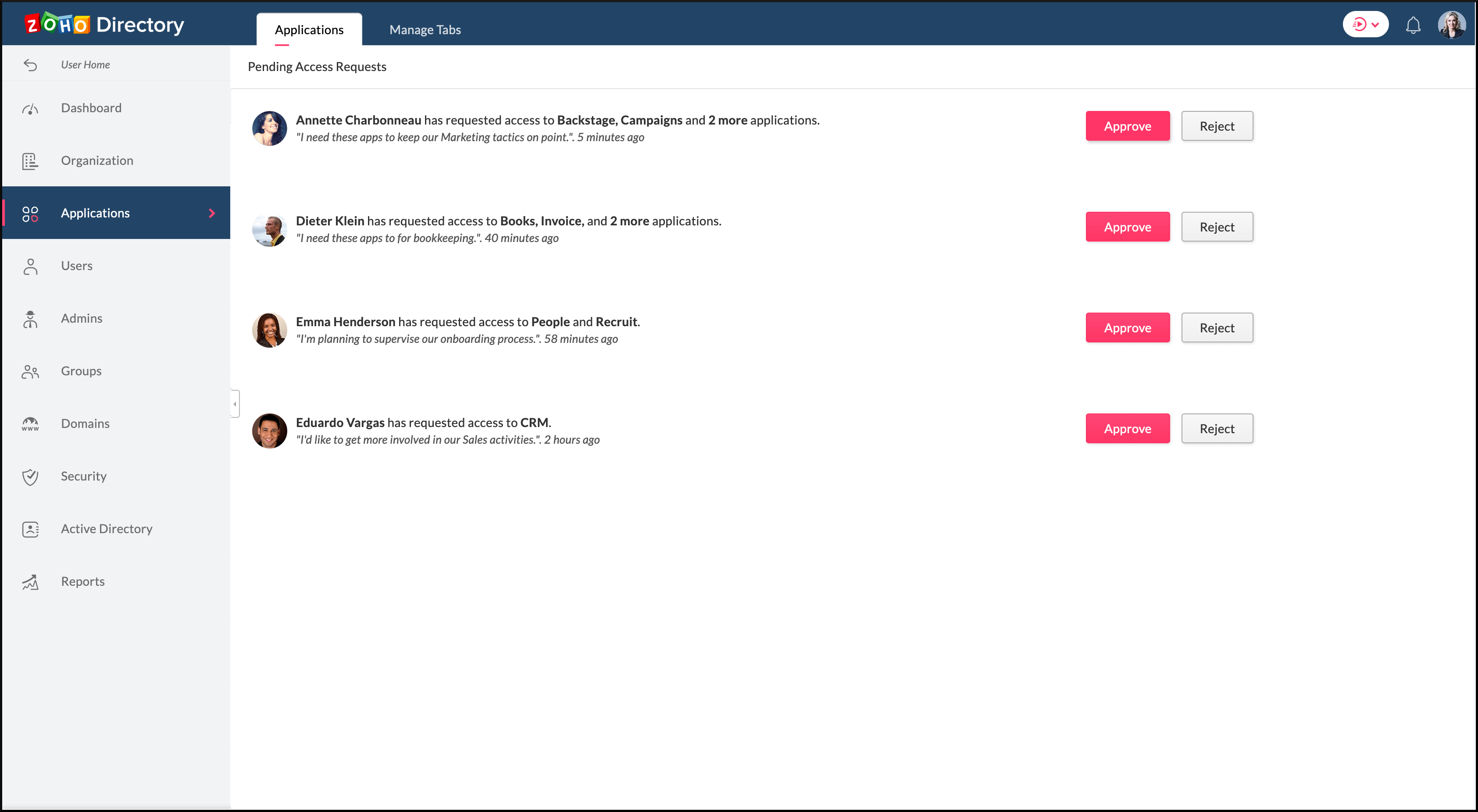Switch to the Manage Tabs tab
The width and height of the screenshot is (1478, 812).
425,29
